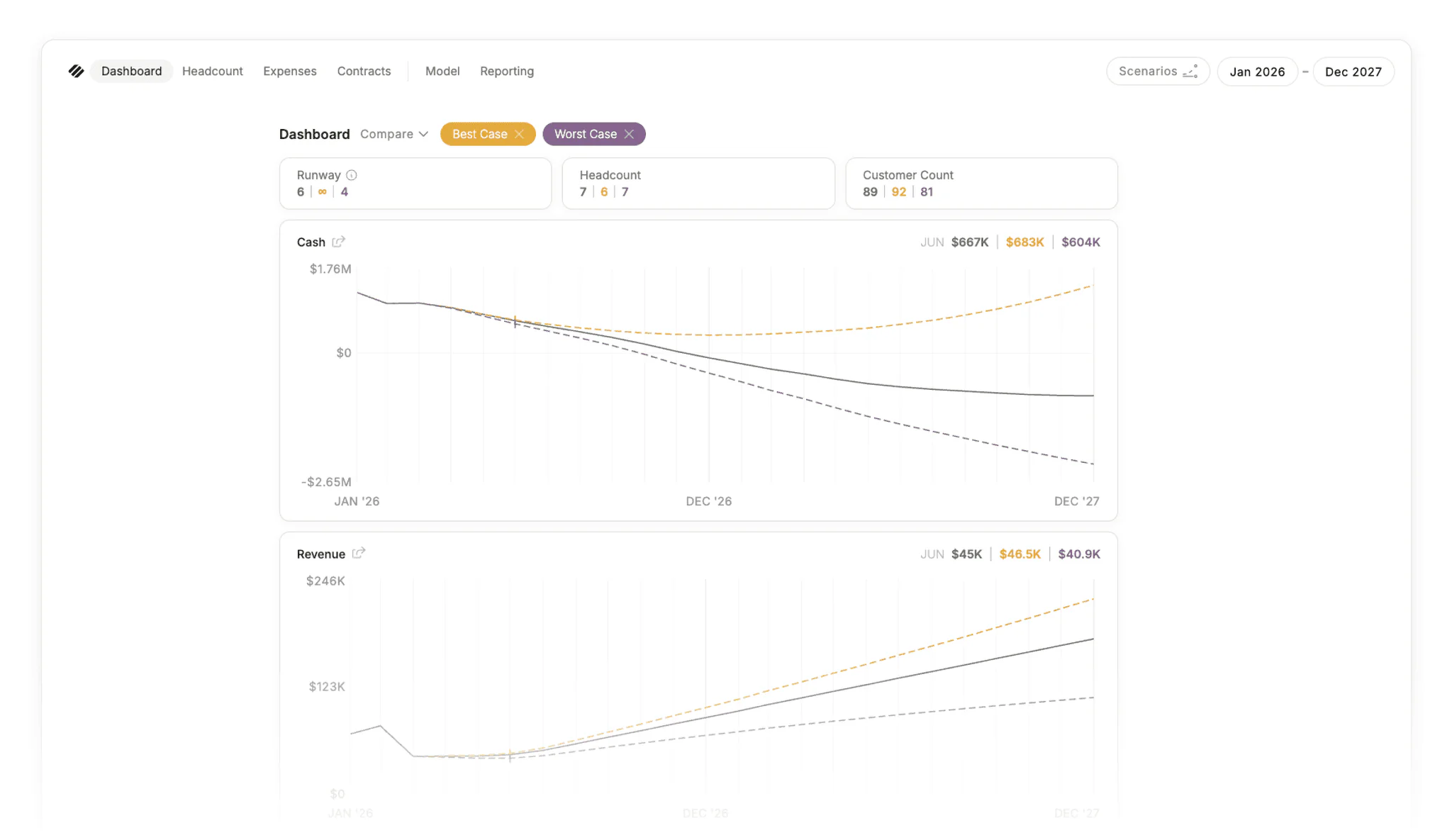Screen dimensions: 1452x840
Task: Click the JAN '26 label on Cash chart
Action: point(357,501)
